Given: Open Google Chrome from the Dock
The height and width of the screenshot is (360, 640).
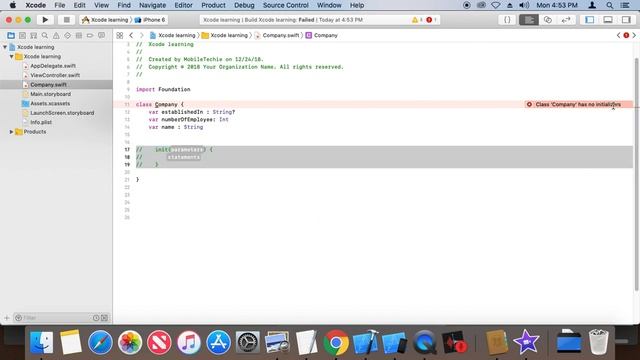Looking at the screenshot, I should 336,342.
